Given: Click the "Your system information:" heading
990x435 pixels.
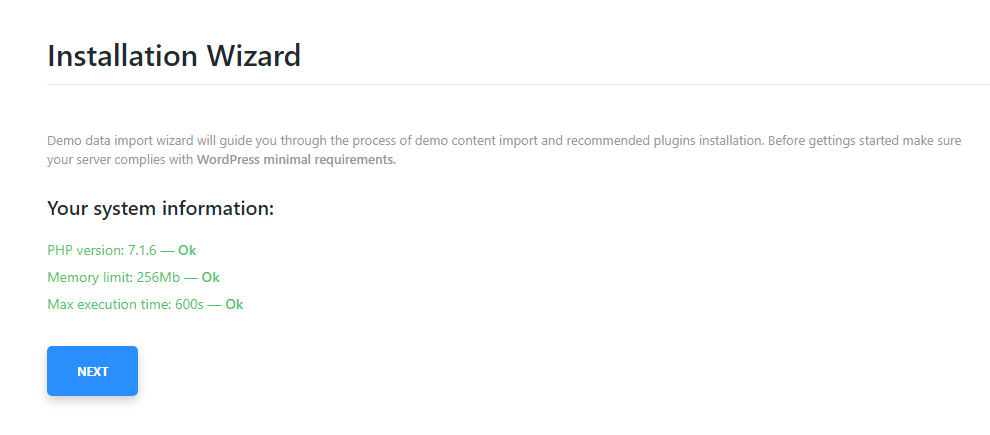Looking at the screenshot, I should (x=160, y=209).
